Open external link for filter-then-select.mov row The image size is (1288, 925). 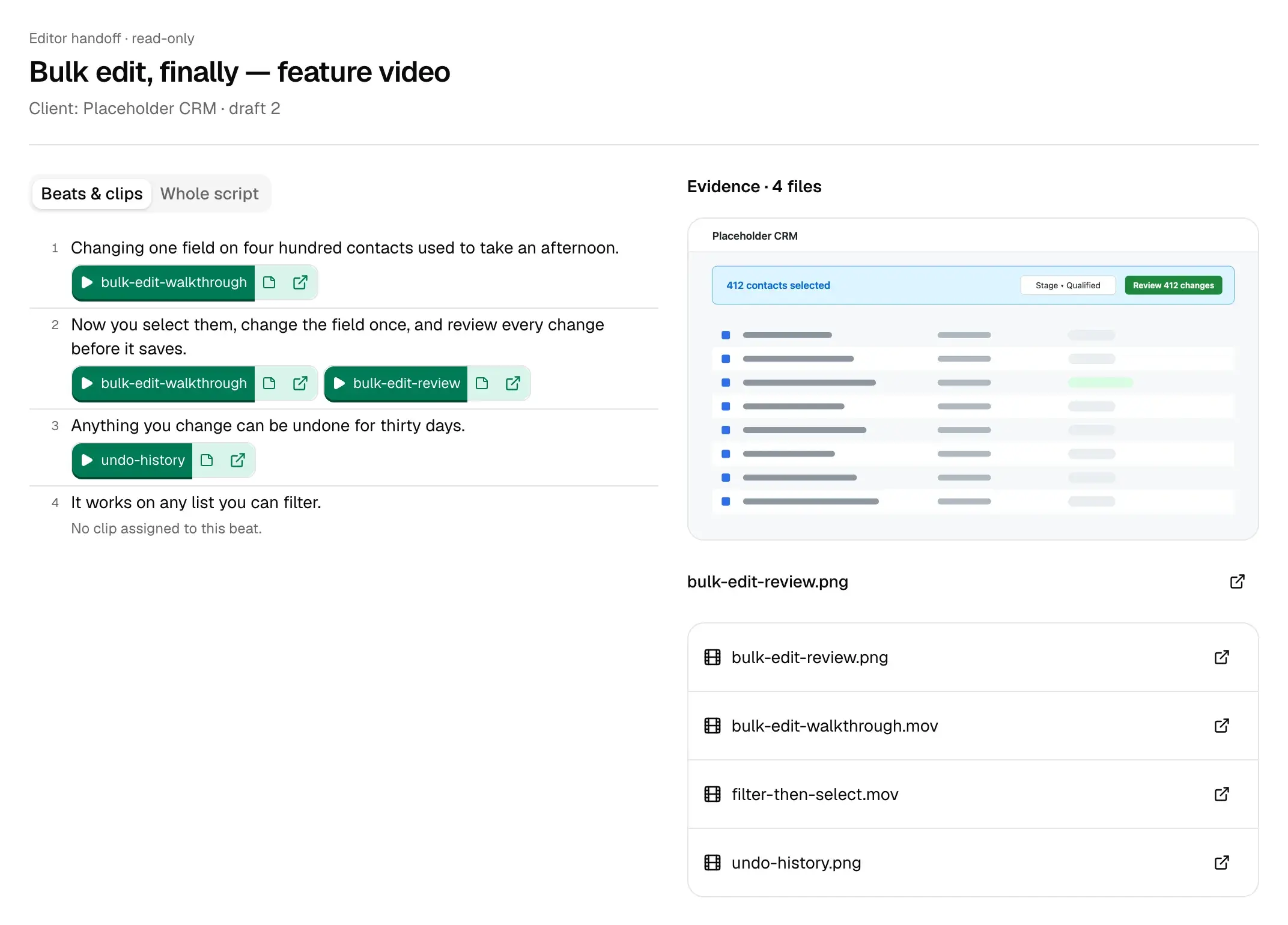pos(1221,794)
